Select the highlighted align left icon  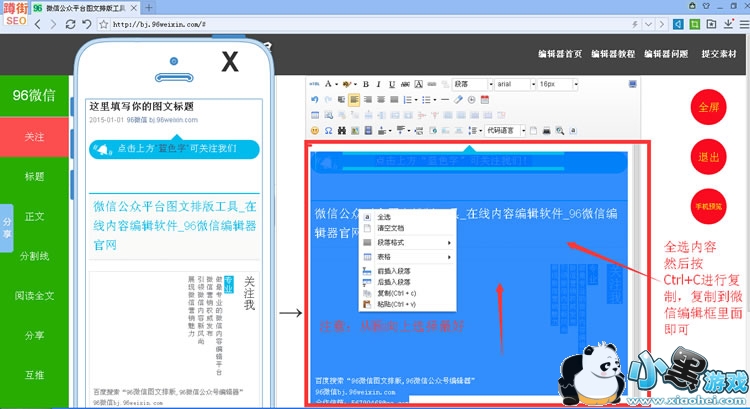pyautogui.click(x=354, y=99)
